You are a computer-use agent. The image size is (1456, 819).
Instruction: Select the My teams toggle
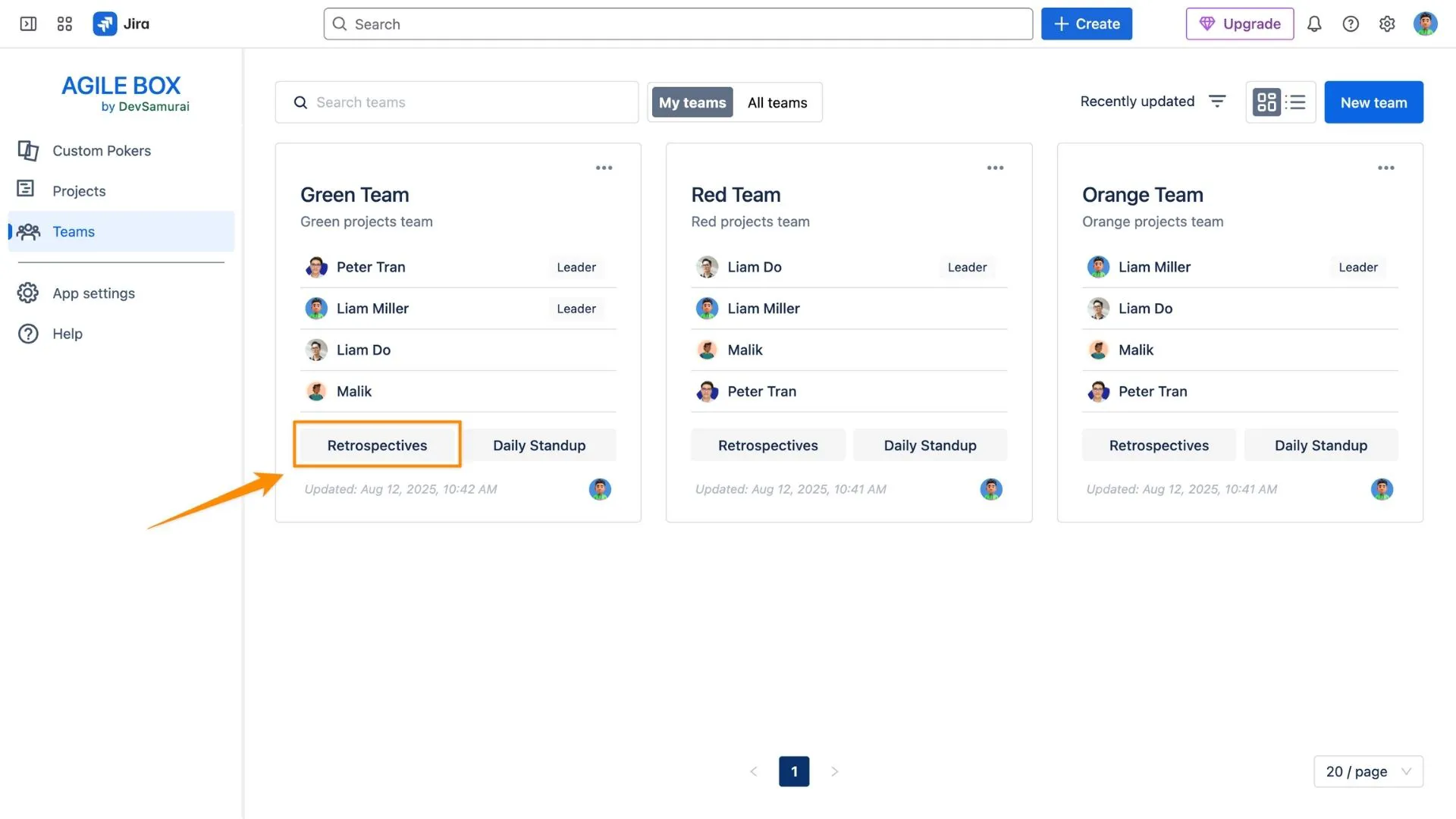pyautogui.click(x=692, y=102)
